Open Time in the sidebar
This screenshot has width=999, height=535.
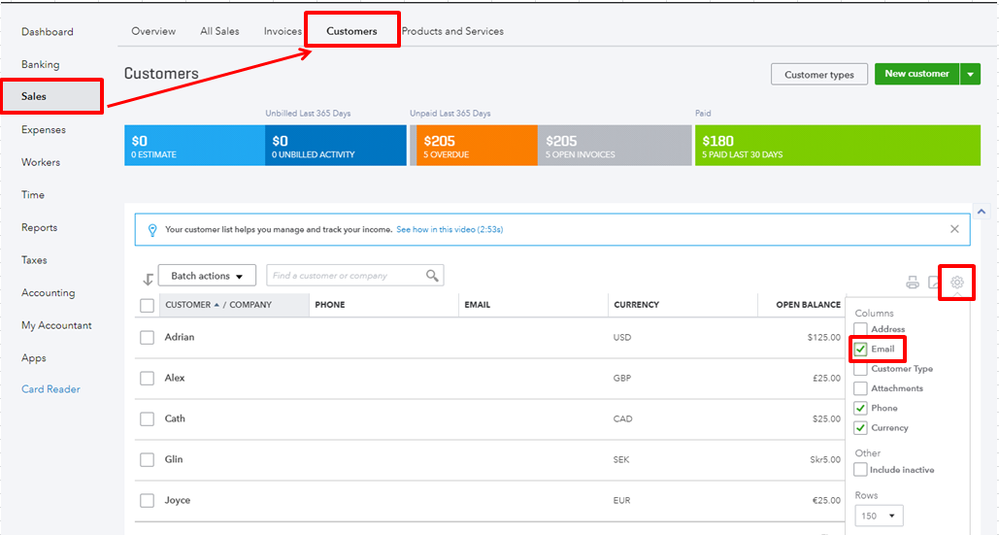[x=32, y=195]
